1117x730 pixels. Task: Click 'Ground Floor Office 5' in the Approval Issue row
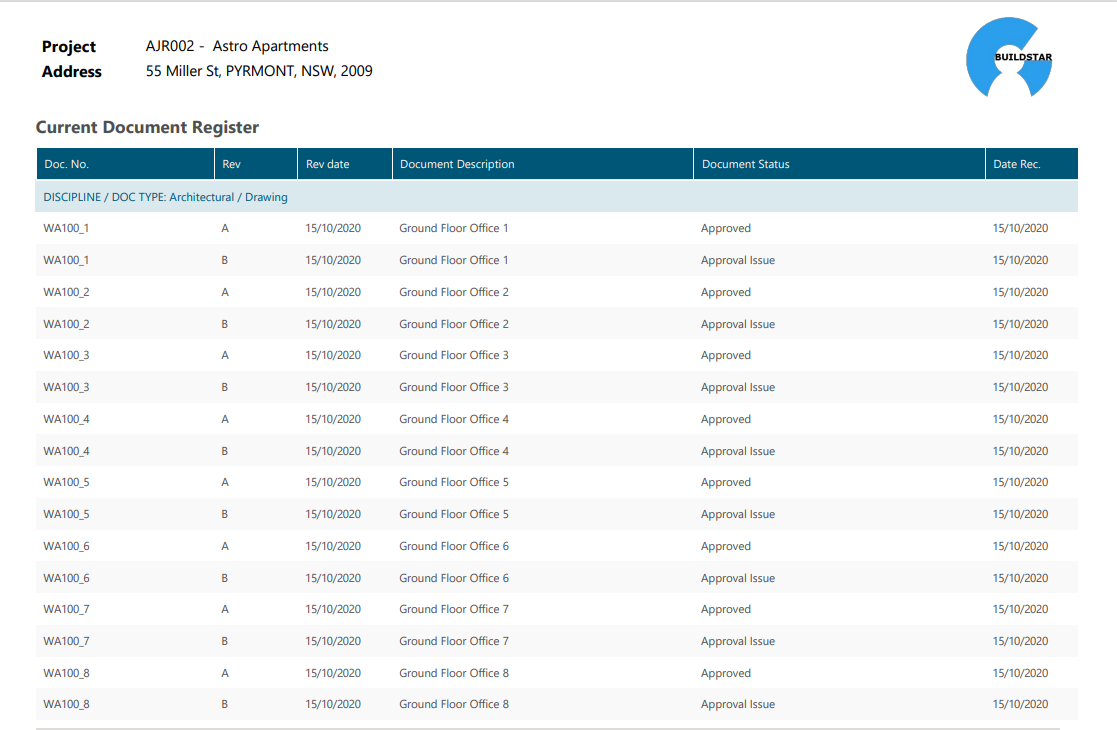coord(454,514)
